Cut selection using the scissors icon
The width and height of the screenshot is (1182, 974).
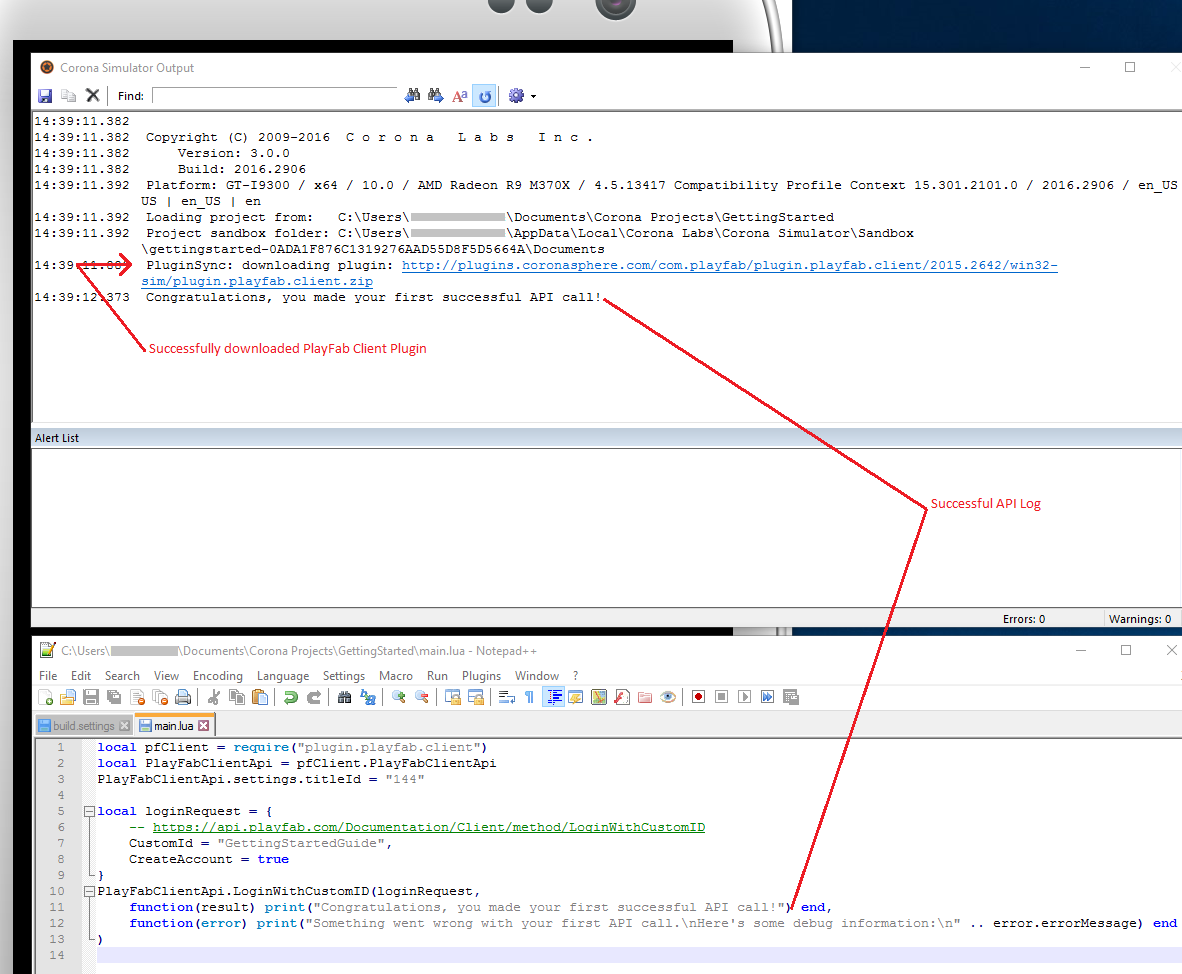pyautogui.click(x=214, y=697)
